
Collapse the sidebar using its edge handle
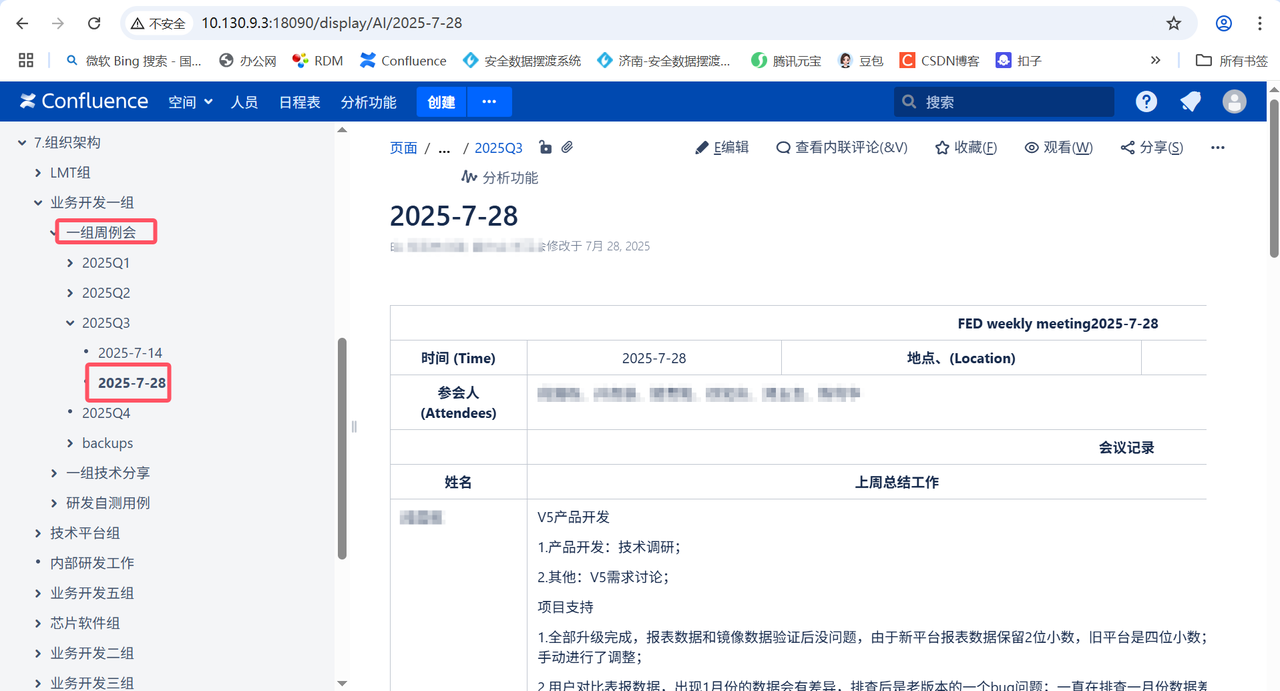(354, 426)
